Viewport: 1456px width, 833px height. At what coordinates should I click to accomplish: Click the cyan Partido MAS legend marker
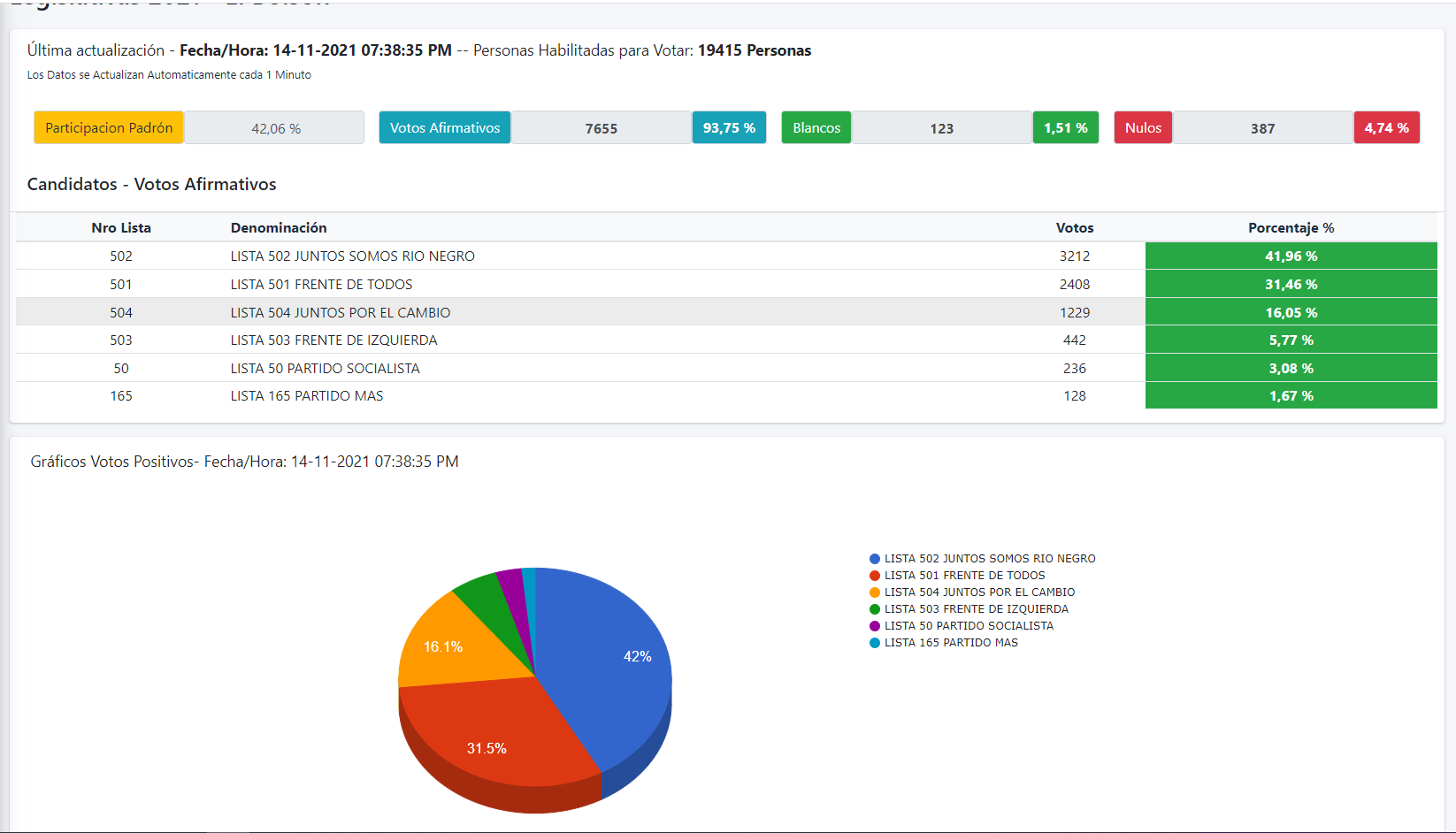tap(875, 643)
